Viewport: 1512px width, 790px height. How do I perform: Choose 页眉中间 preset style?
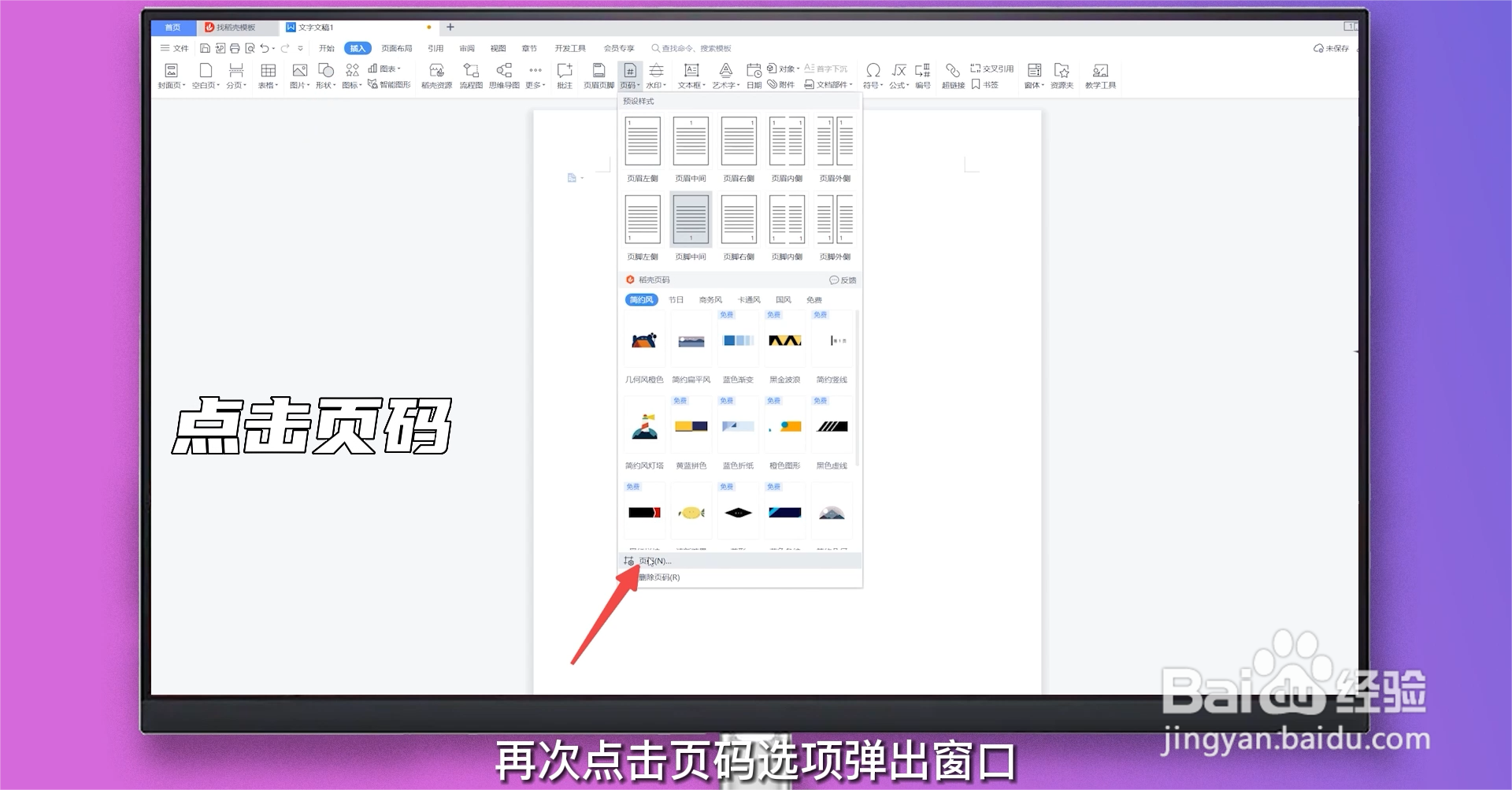tap(691, 149)
